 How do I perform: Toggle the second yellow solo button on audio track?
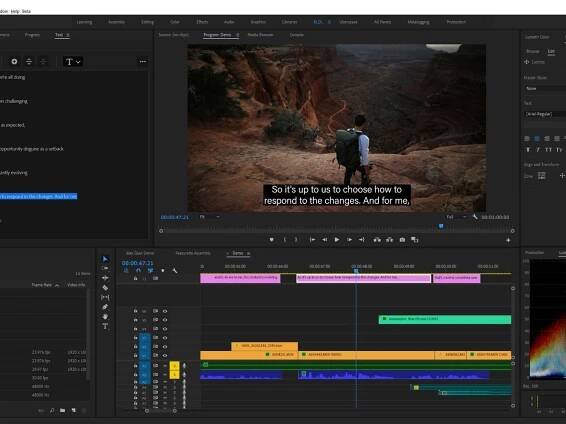coord(174,375)
